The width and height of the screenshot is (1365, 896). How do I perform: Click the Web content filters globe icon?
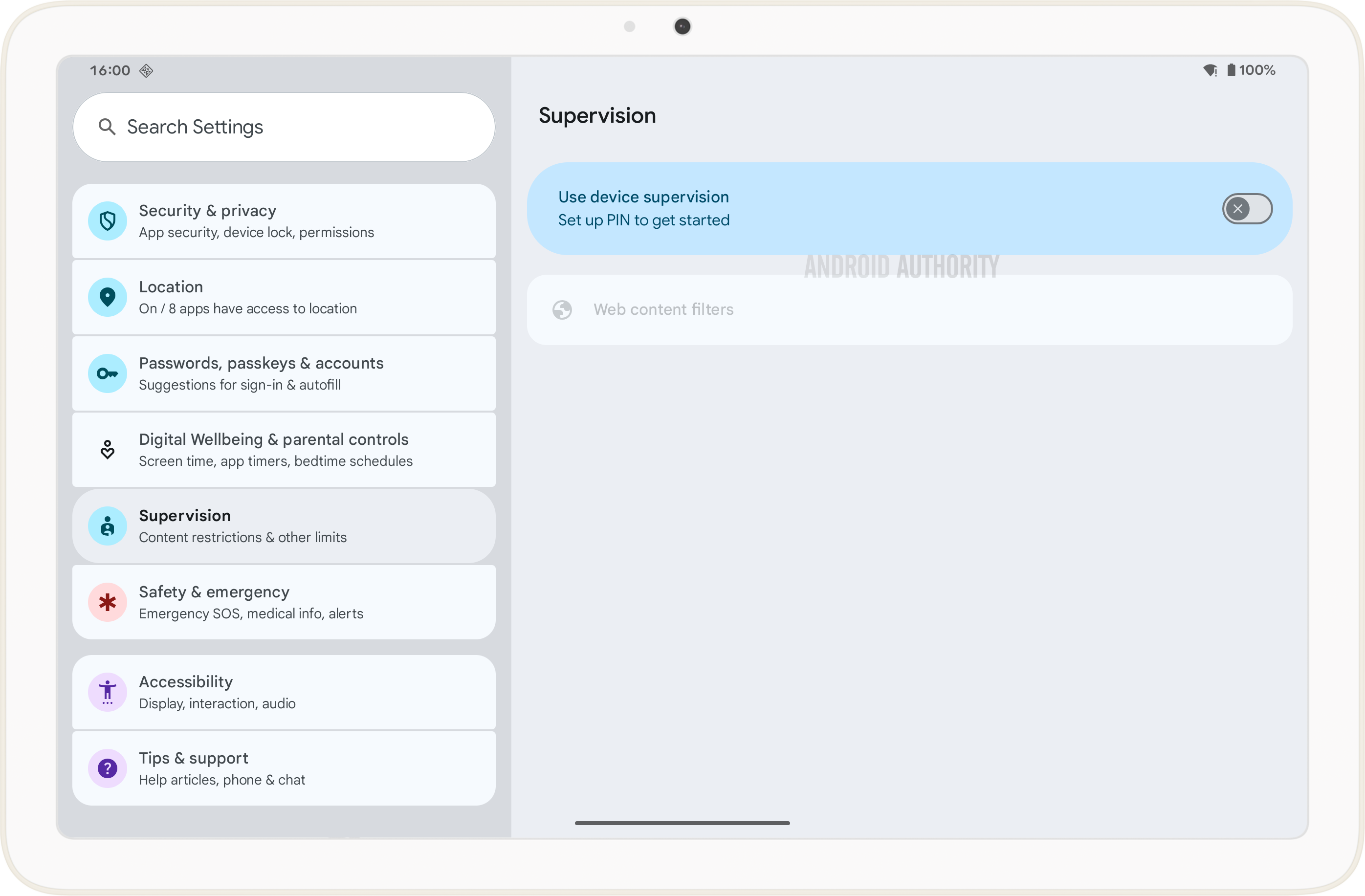(x=562, y=309)
